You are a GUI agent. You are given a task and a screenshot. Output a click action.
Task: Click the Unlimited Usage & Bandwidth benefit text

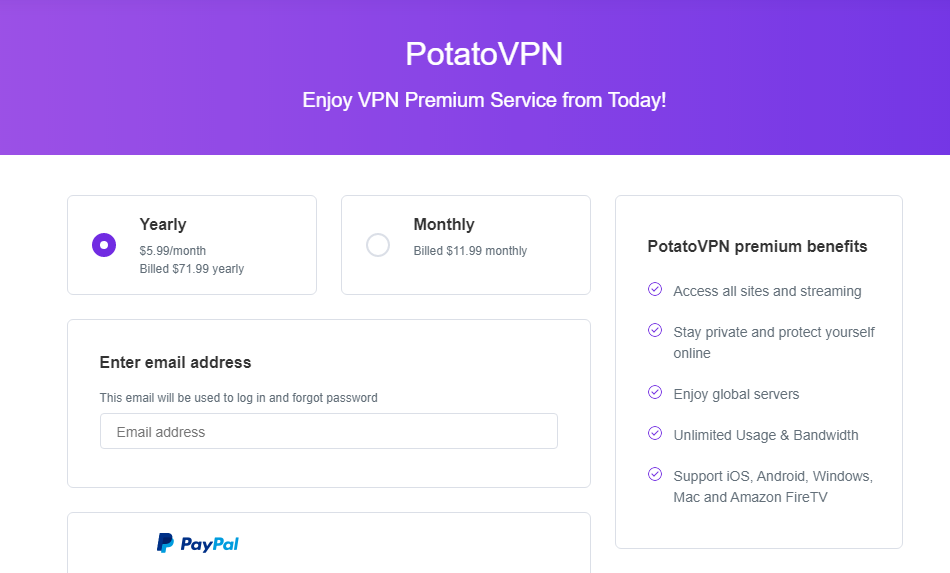(766, 436)
